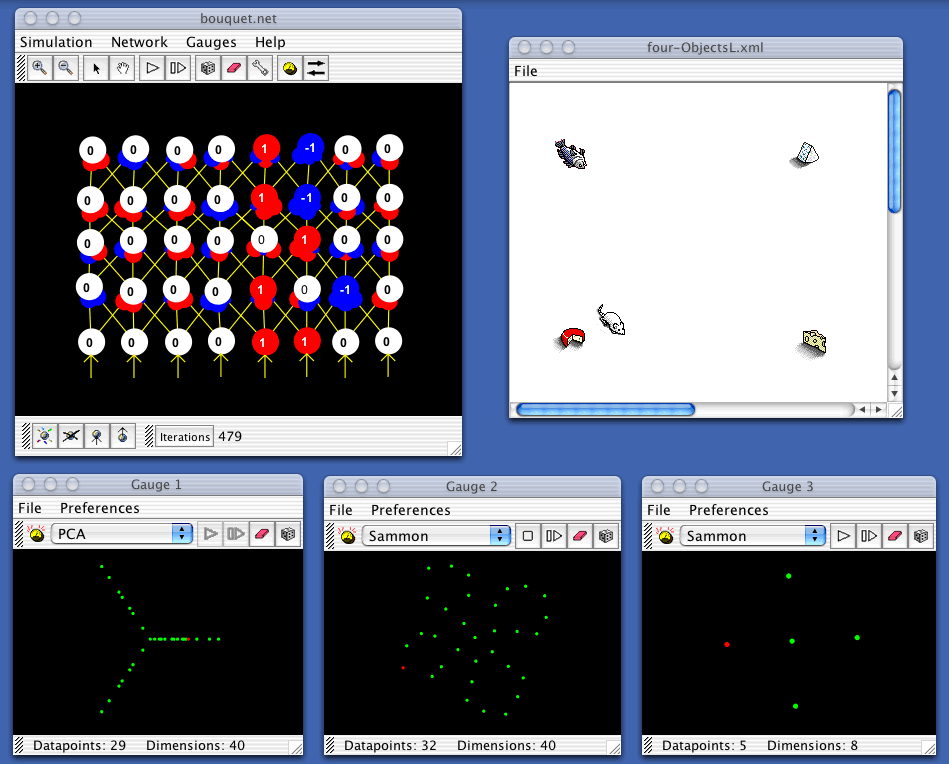Toggle the two-arrows interaction mode button

pyautogui.click(x=316, y=68)
